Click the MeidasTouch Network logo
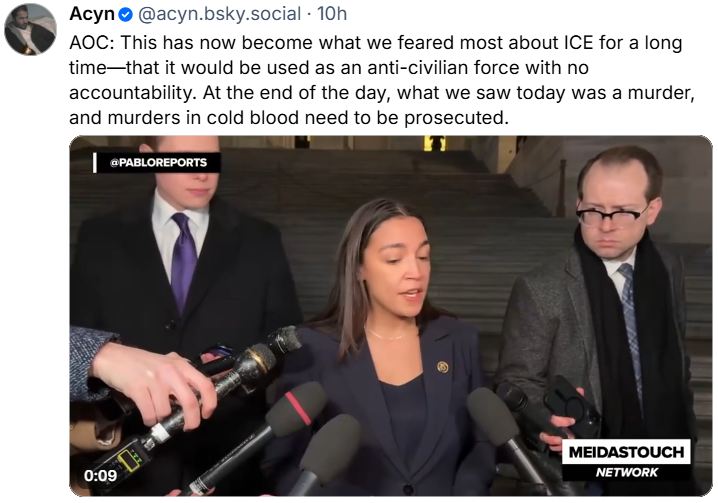Image resolution: width=718 pixels, height=503 pixels. (627, 460)
